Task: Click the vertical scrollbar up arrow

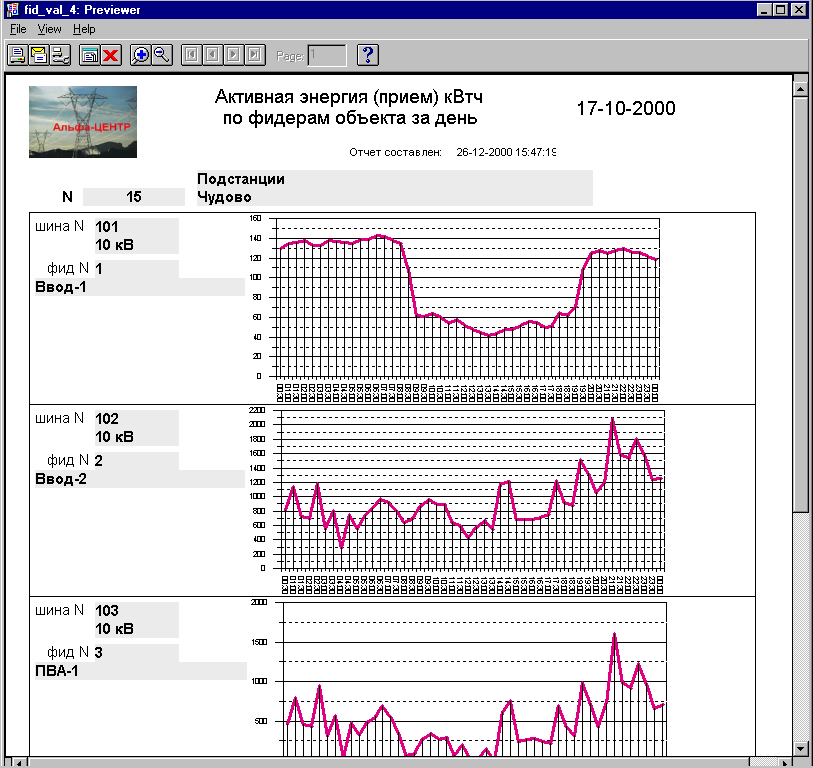Action: [801, 89]
